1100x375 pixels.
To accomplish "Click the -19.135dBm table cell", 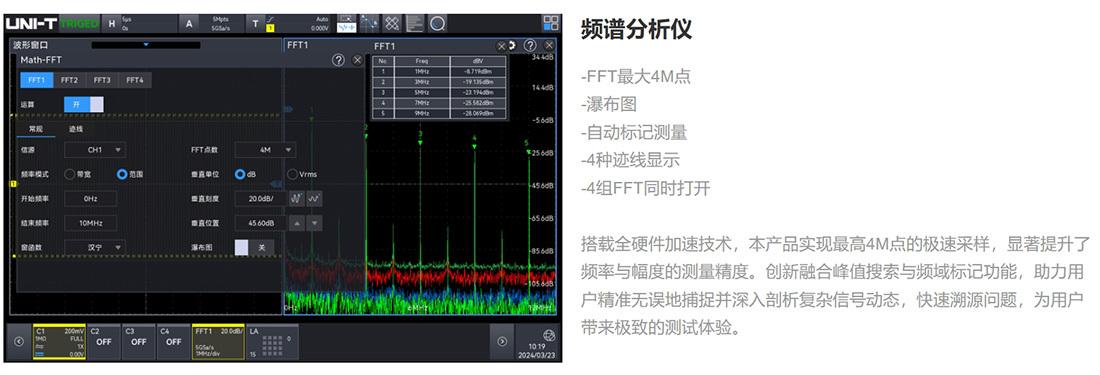I will click(478, 81).
